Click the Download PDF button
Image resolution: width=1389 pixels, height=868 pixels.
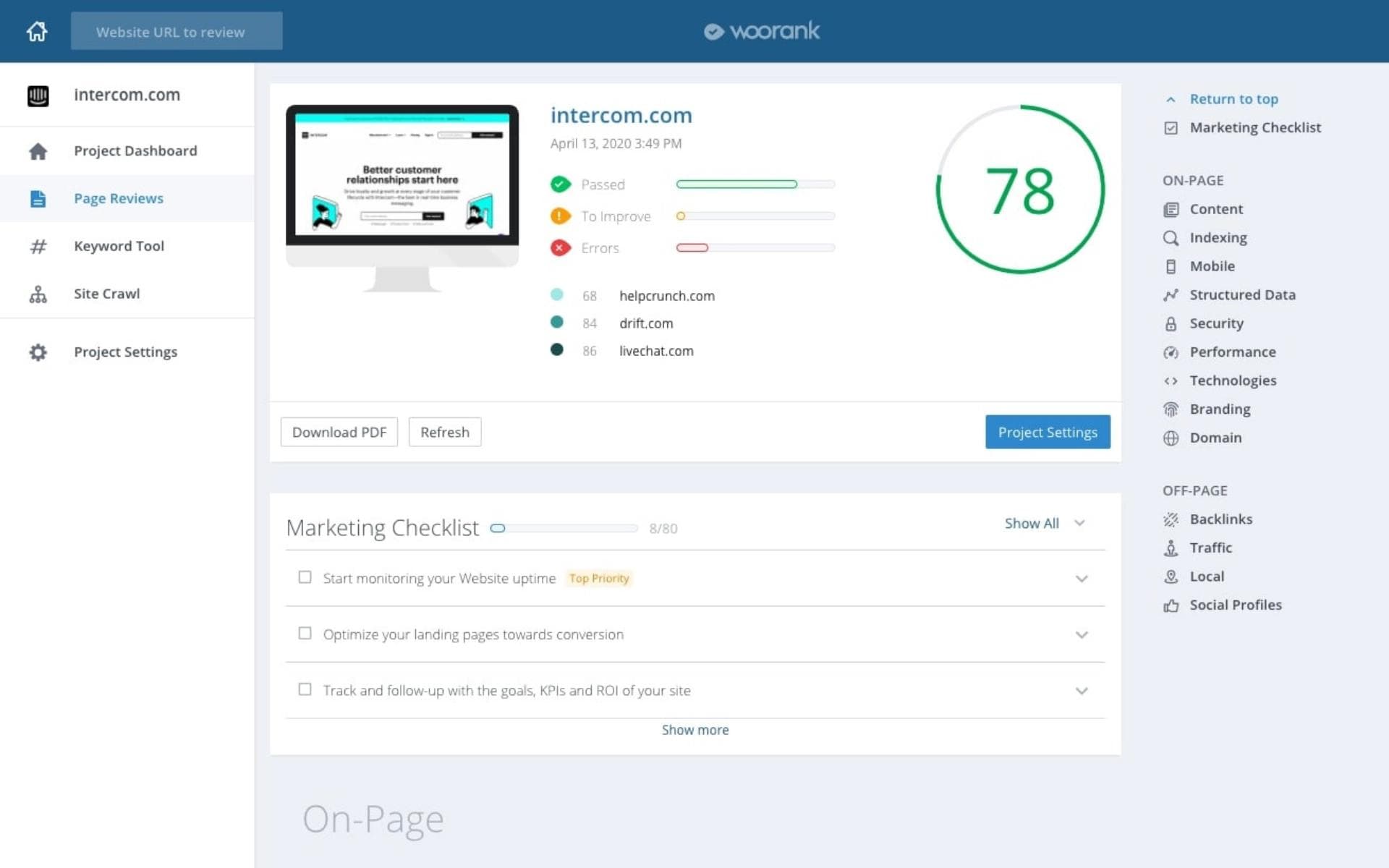(339, 432)
